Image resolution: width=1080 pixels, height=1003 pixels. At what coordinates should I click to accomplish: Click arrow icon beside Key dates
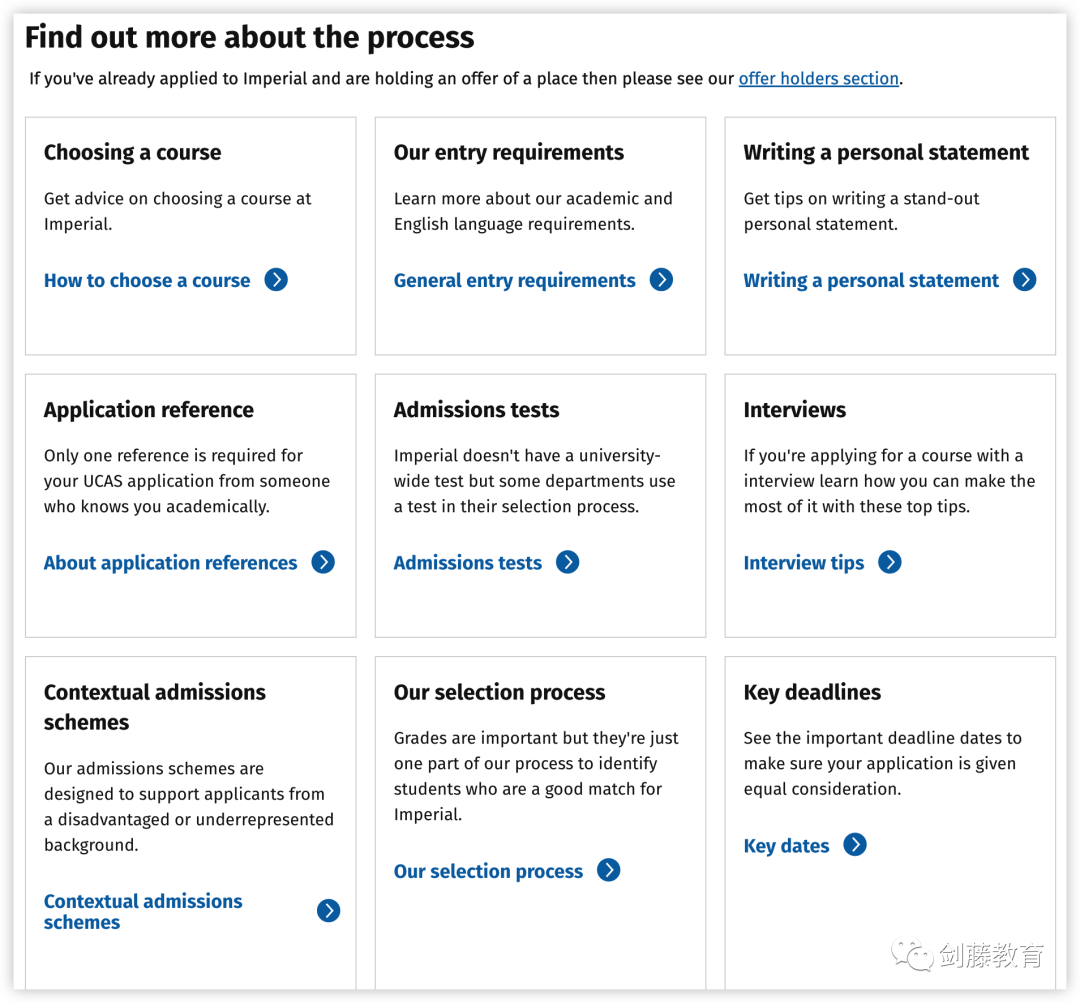click(x=855, y=845)
